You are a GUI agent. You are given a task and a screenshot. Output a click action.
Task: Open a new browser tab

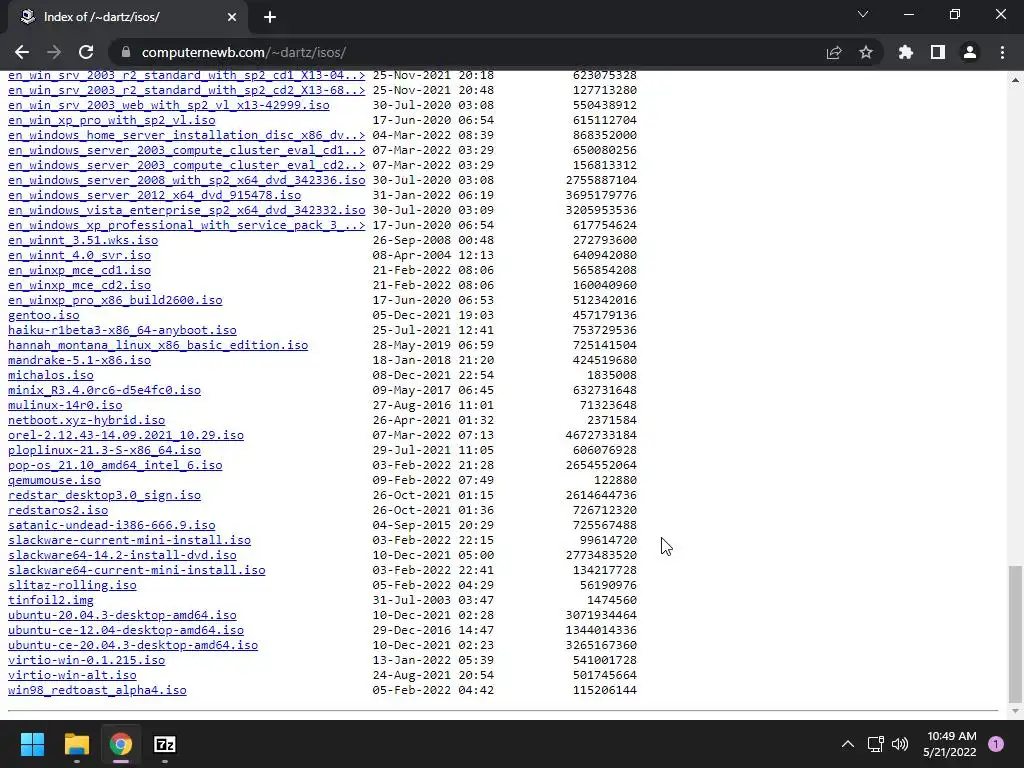coord(270,17)
